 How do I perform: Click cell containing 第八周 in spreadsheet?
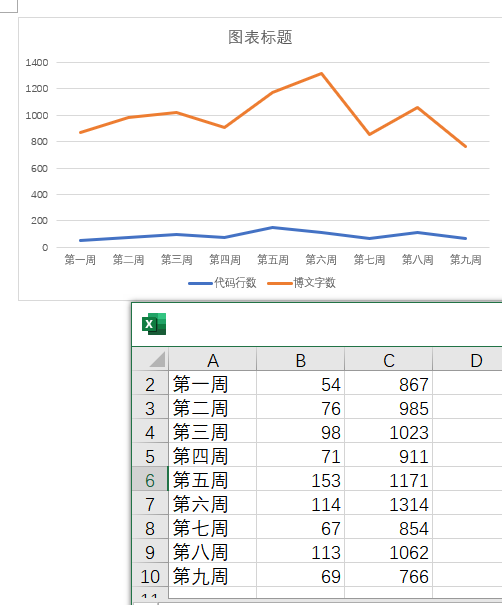coord(213,551)
